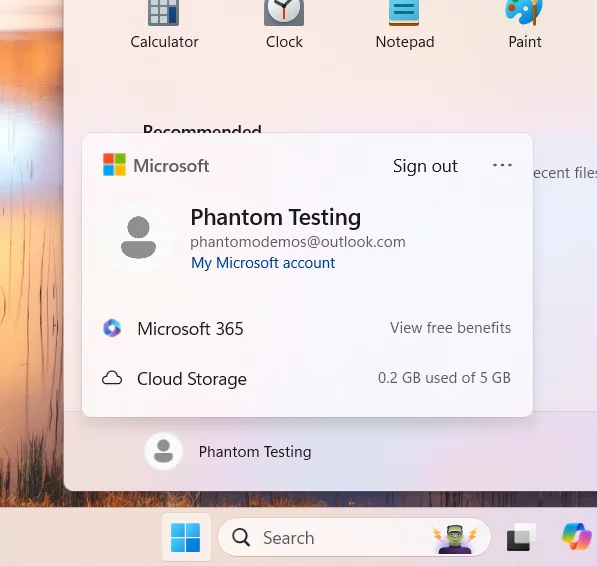
Task: Open the Task View taskbar icon
Action: [520, 537]
